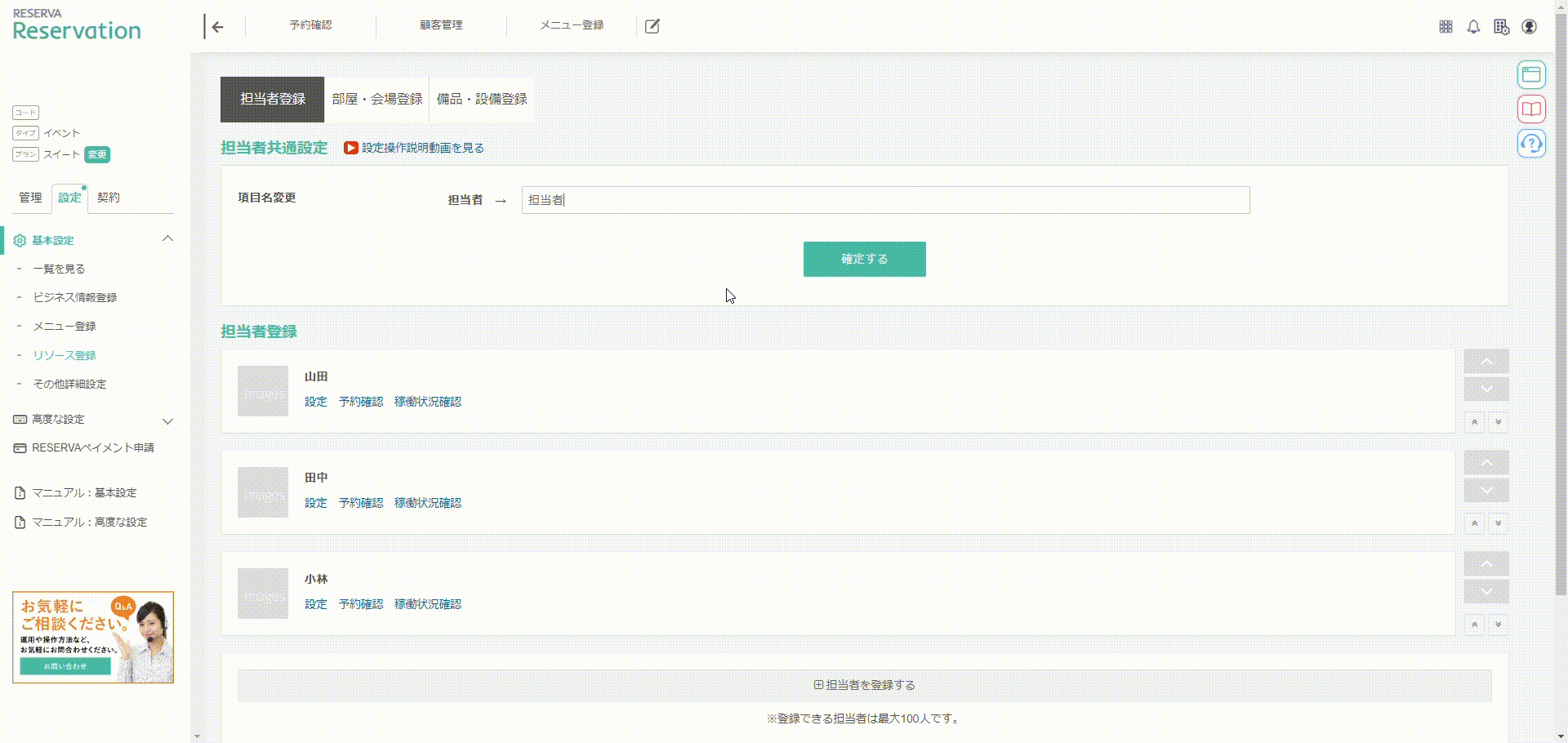
Task: Click the plan 変更 badge button
Action: click(x=97, y=154)
